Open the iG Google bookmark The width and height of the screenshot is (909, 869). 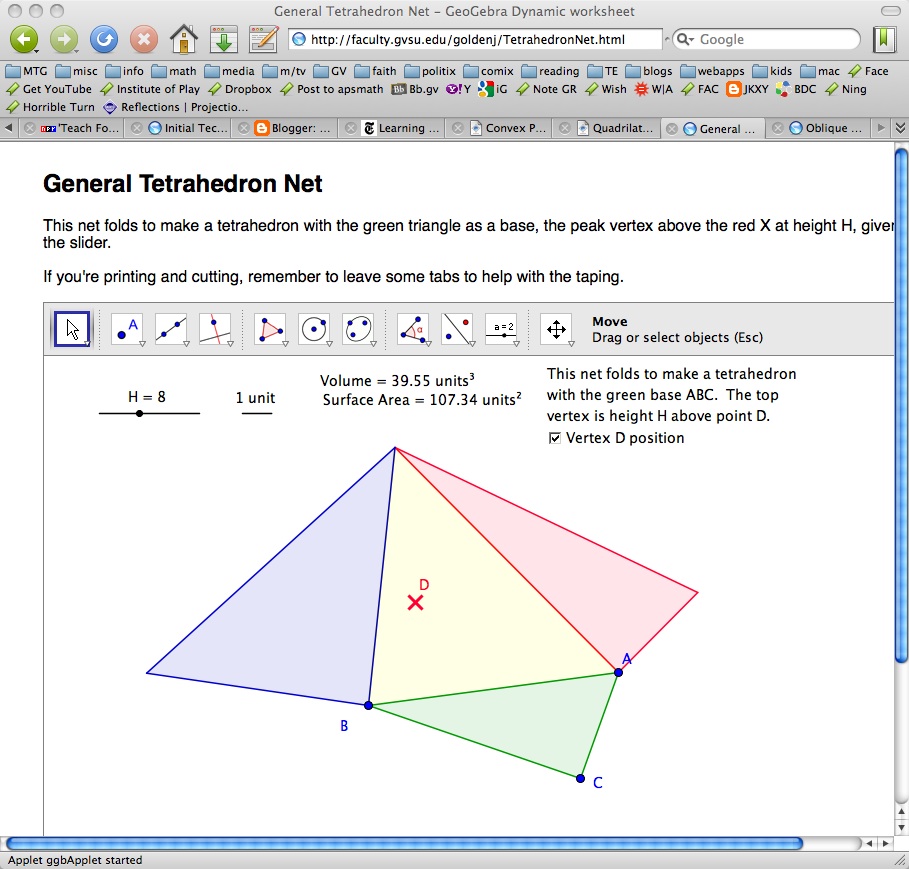coord(492,89)
